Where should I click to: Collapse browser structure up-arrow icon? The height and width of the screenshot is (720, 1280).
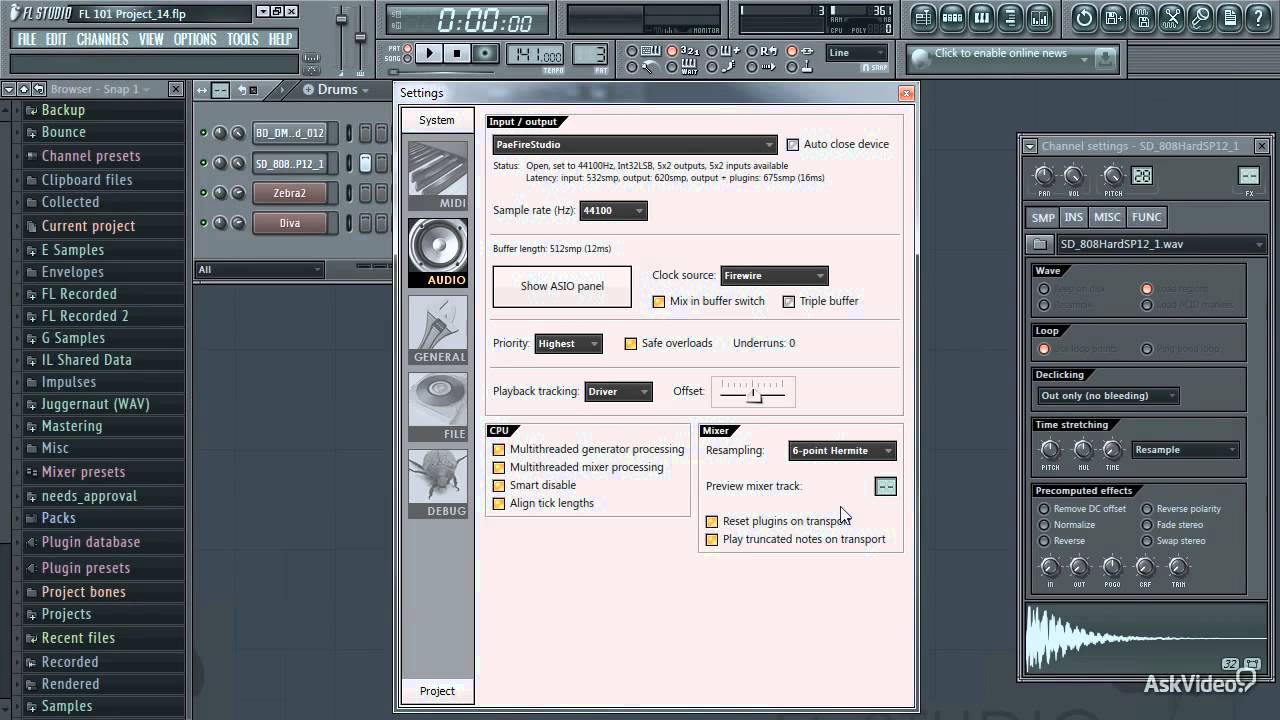click(x=23, y=89)
